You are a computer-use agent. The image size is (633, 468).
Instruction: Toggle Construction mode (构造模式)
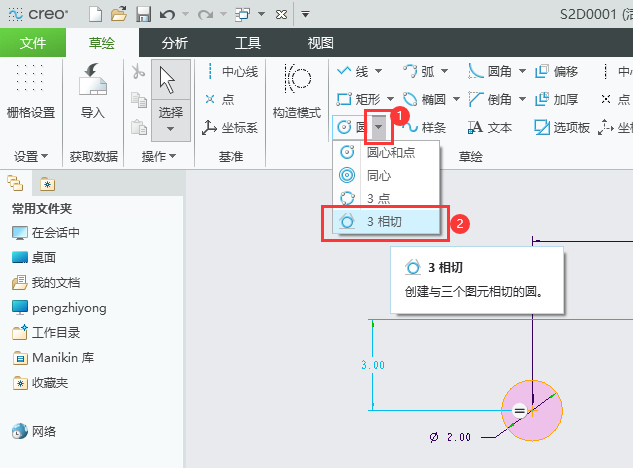click(x=297, y=91)
